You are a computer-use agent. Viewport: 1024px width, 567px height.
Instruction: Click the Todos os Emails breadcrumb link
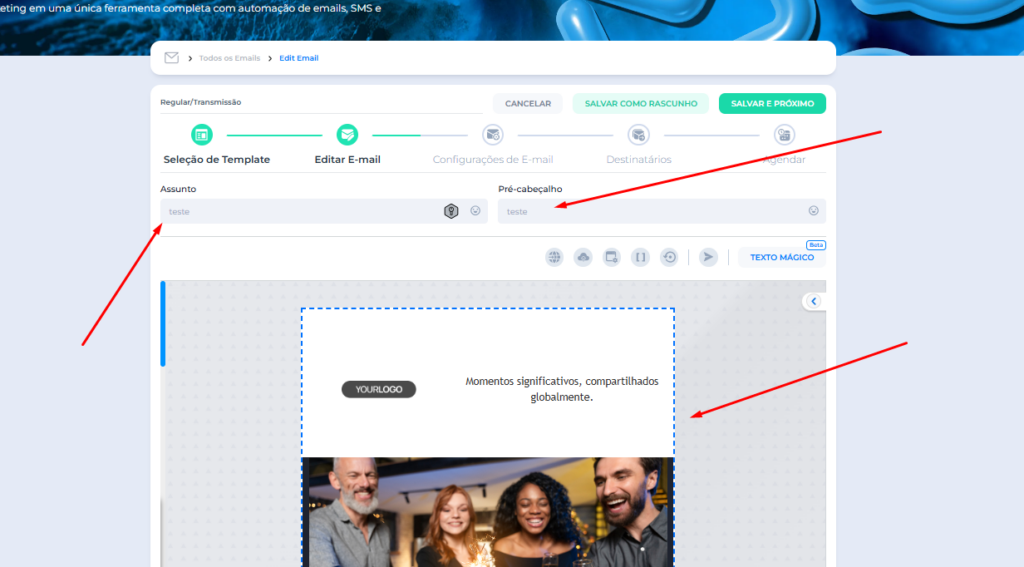229,58
